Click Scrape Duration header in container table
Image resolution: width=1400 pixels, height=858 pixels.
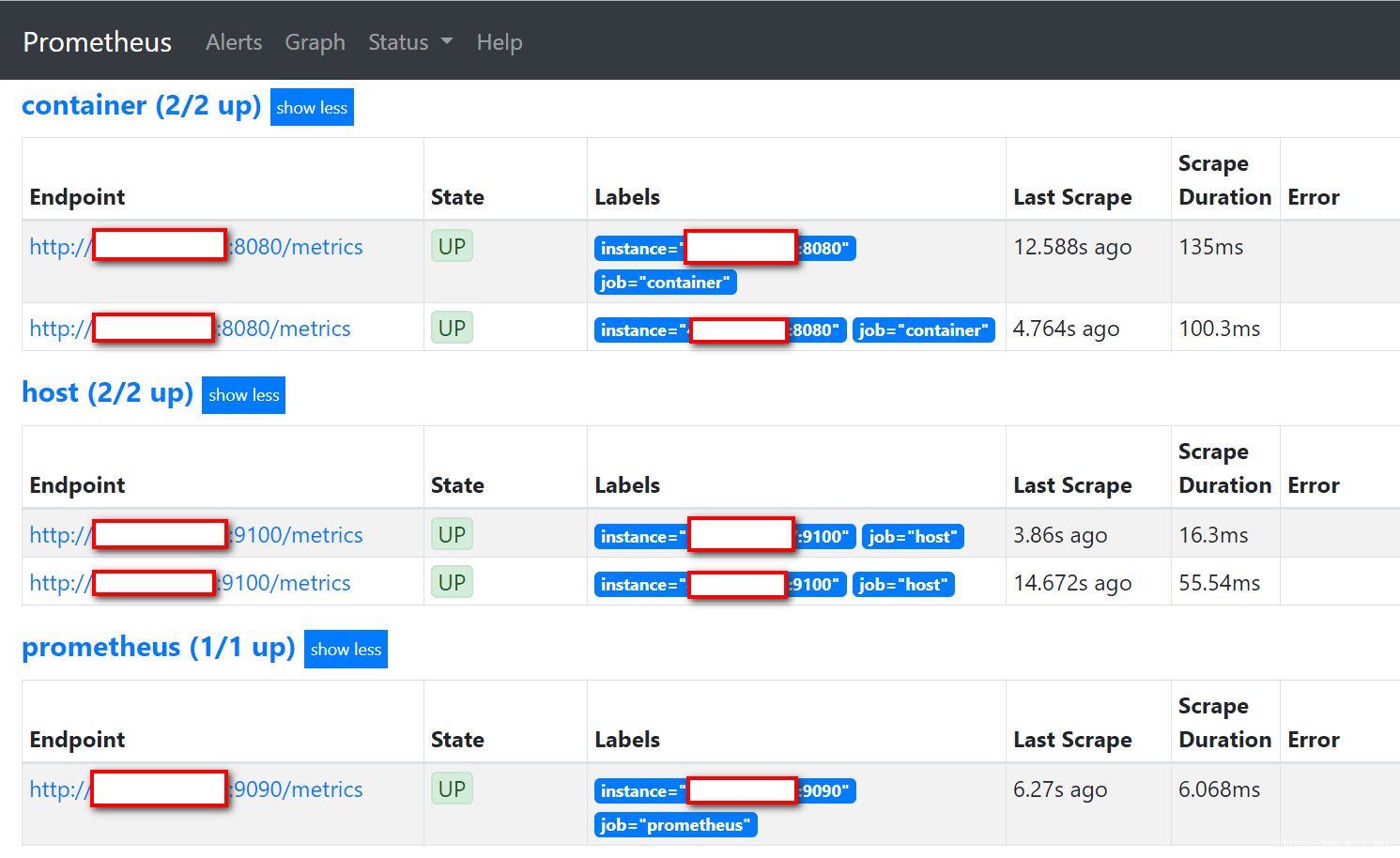[x=1224, y=180]
